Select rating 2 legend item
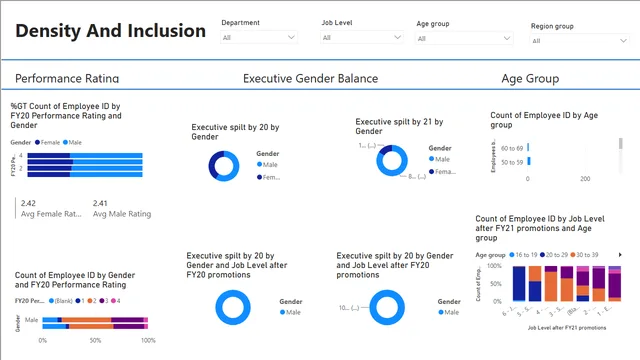Viewport: 640px width, 360px height. point(92,301)
